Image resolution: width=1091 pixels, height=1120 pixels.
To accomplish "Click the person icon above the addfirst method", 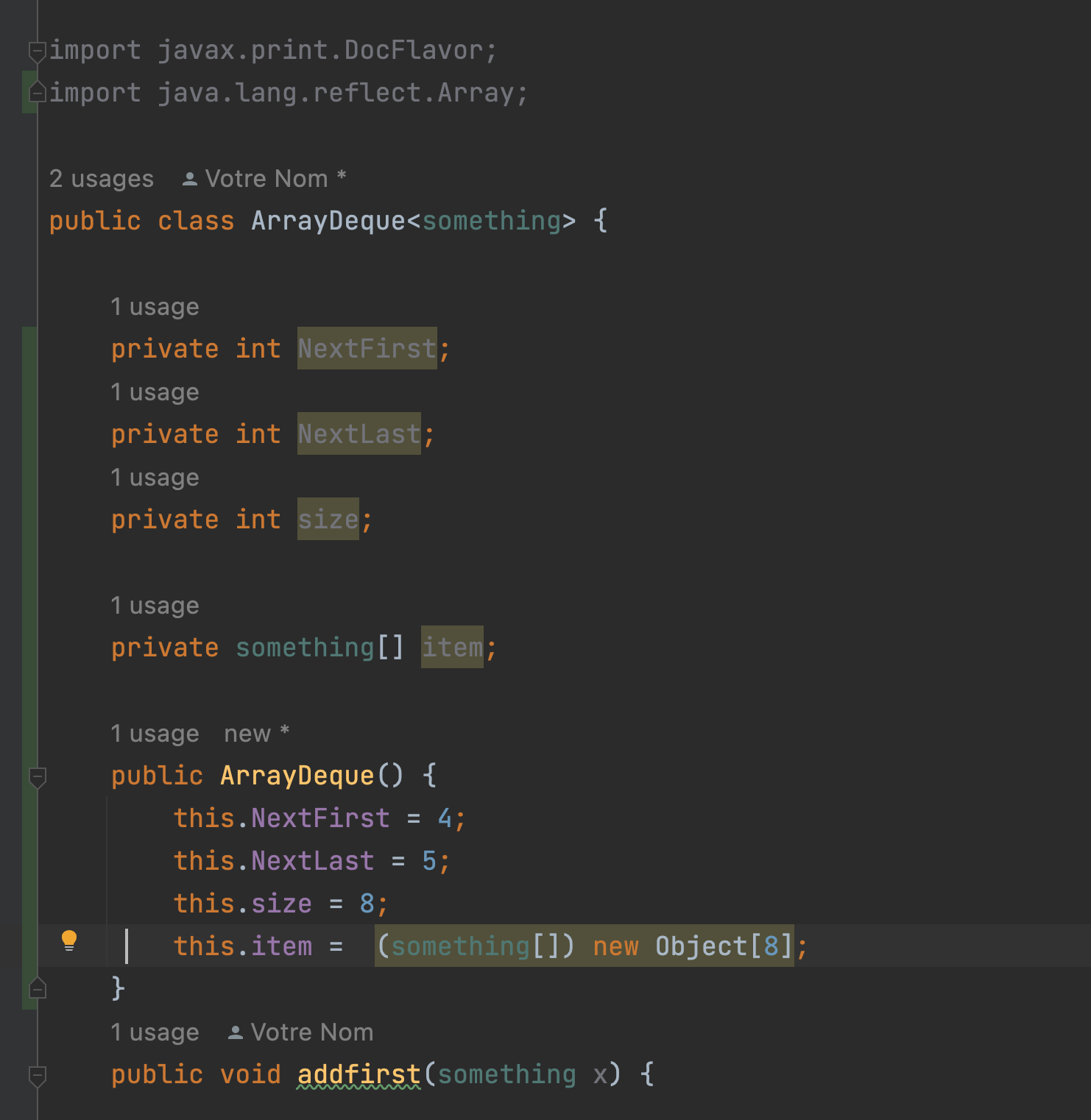I will point(235,1032).
